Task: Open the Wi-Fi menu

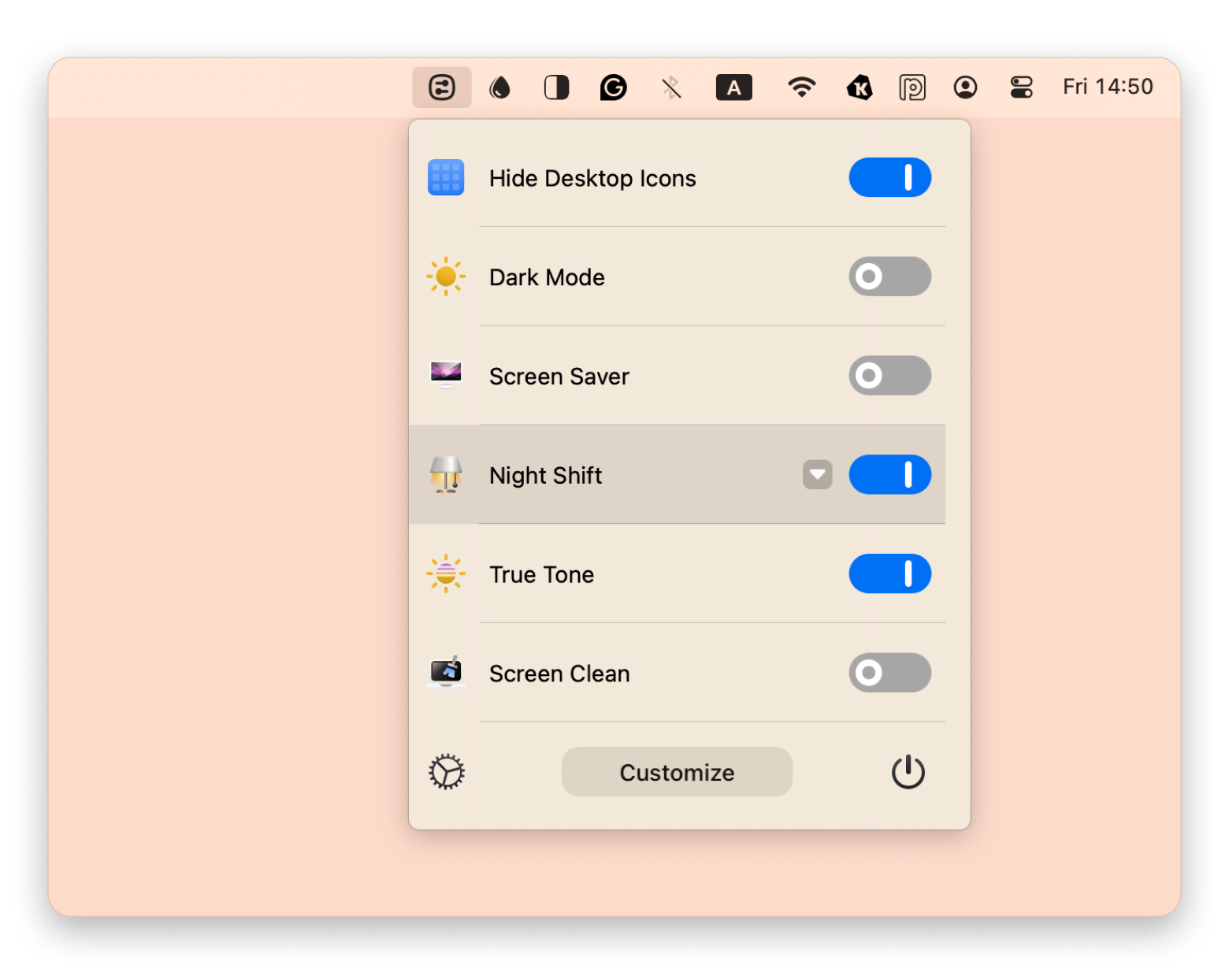Action: 801,87
